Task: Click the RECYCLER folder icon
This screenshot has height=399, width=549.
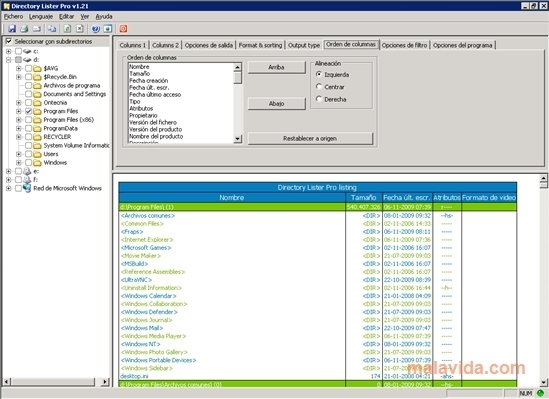Action: click(x=37, y=137)
